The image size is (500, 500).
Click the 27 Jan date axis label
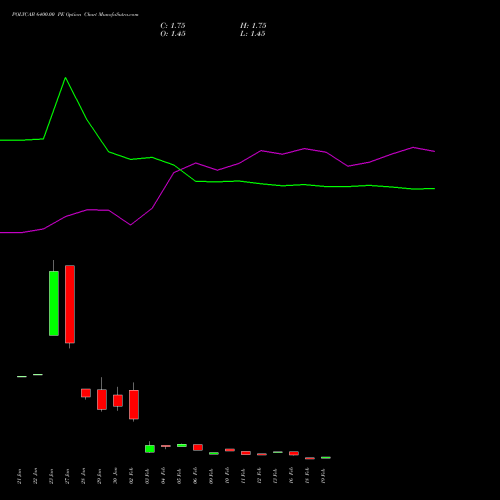(x=67, y=476)
